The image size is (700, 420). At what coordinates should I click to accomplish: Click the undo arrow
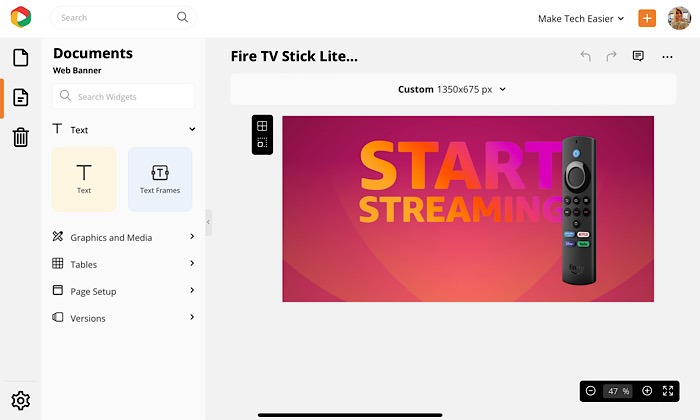point(586,56)
